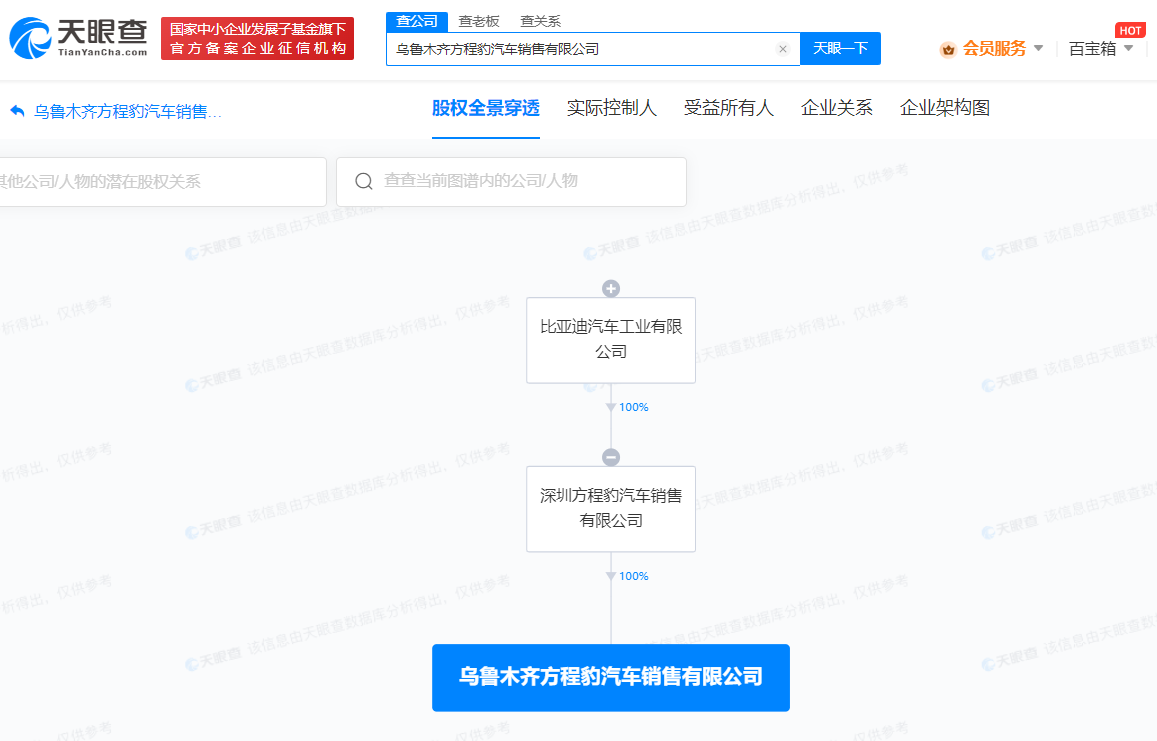This screenshot has width=1157, height=741.
Task: Expand shareholders above 比亚迪汽车工业有限公司
Action: [611, 289]
